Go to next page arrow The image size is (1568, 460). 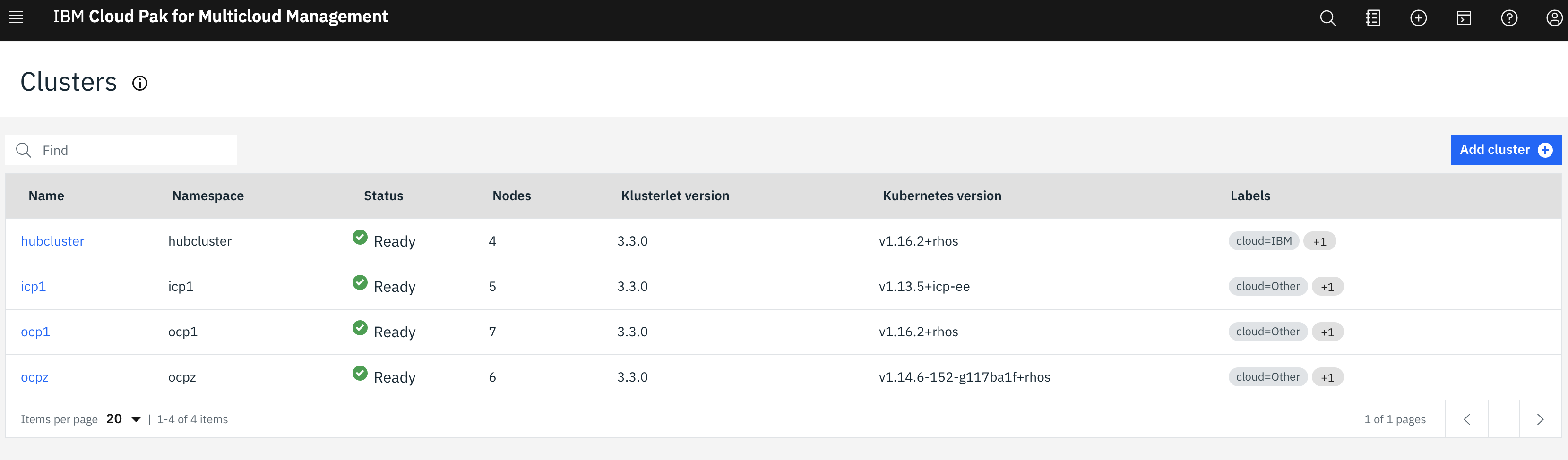(1540, 419)
